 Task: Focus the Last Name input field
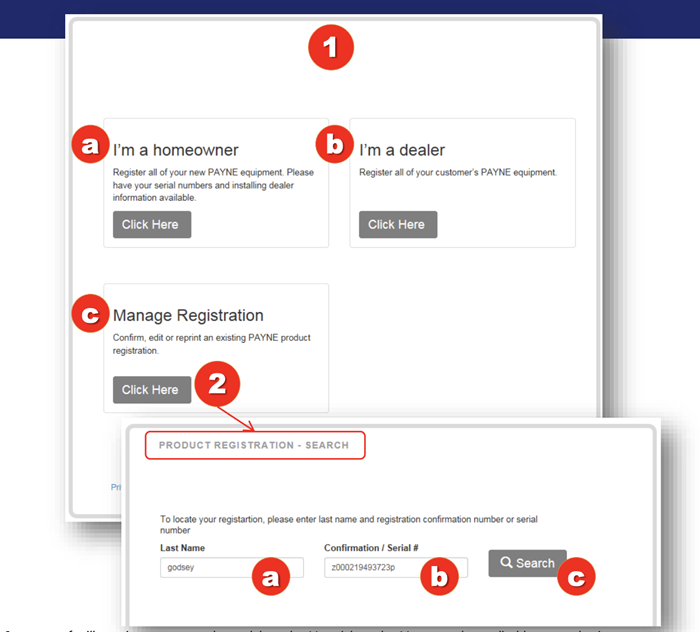tap(205, 568)
